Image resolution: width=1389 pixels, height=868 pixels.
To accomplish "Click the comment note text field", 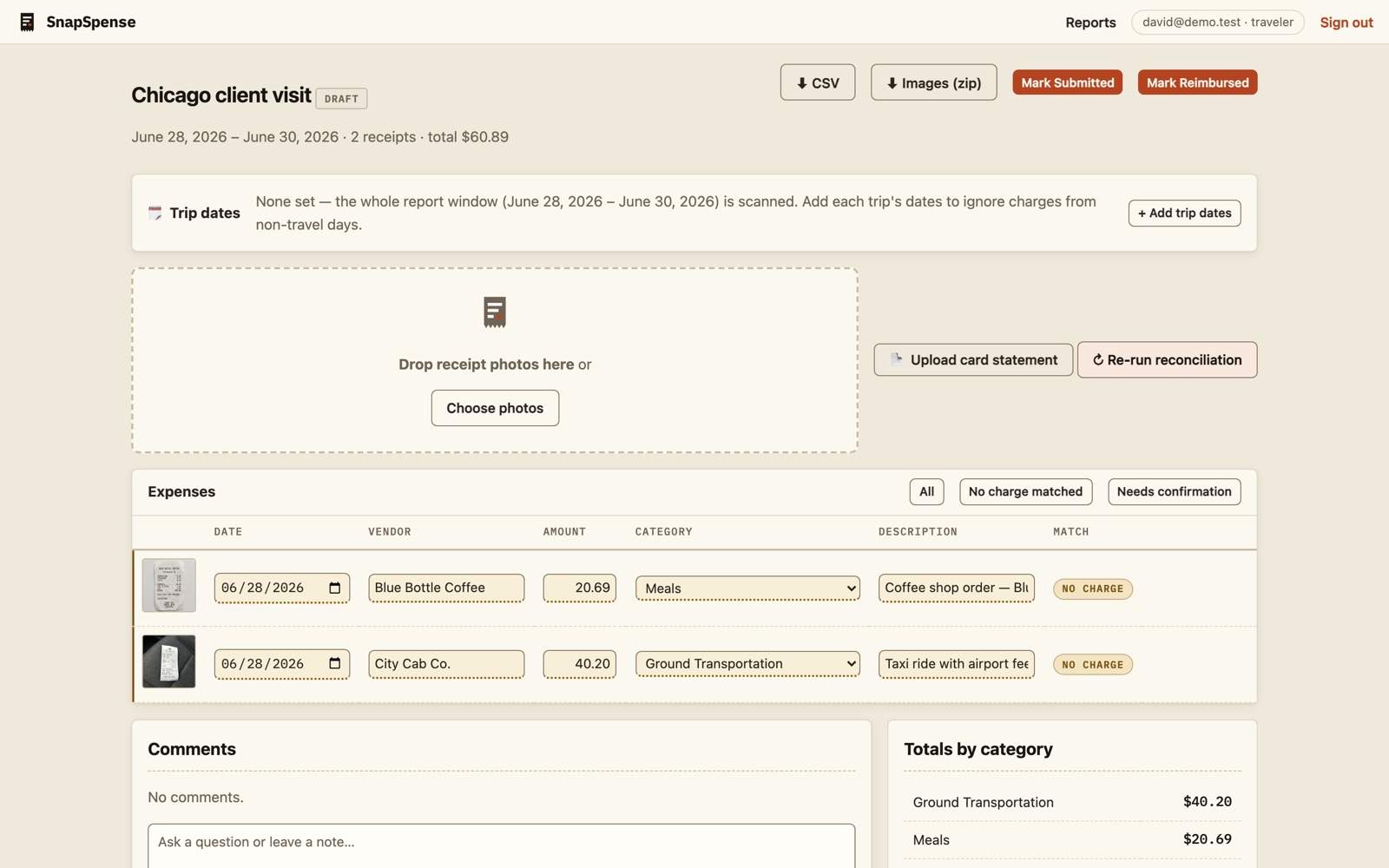I will [x=501, y=846].
